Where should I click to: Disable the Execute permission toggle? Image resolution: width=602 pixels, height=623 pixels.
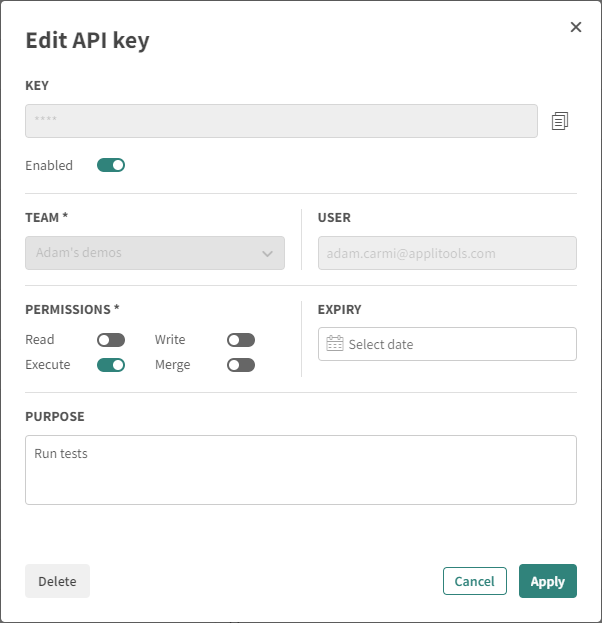pos(111,365)
